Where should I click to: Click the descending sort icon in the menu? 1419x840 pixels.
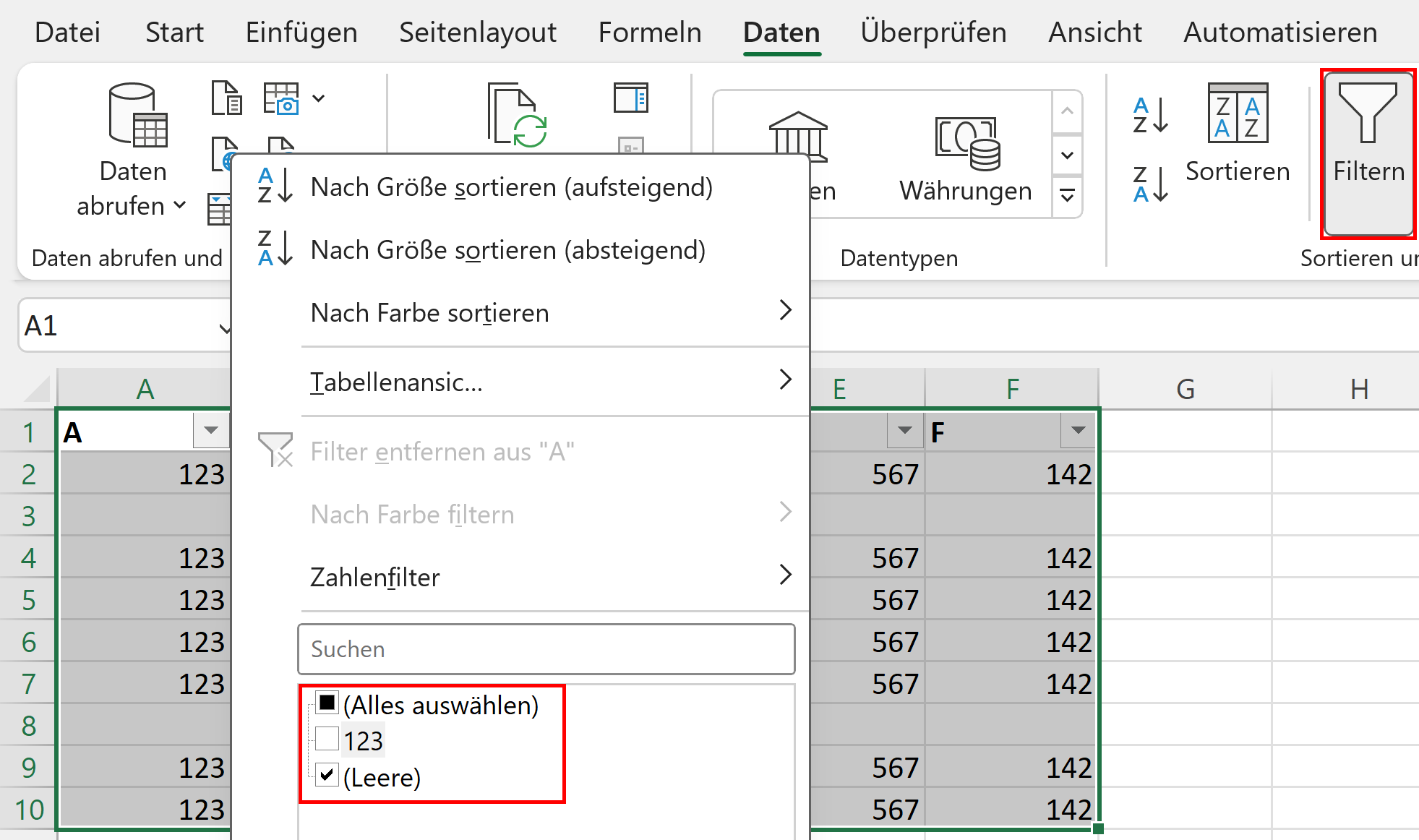[275, 249]
